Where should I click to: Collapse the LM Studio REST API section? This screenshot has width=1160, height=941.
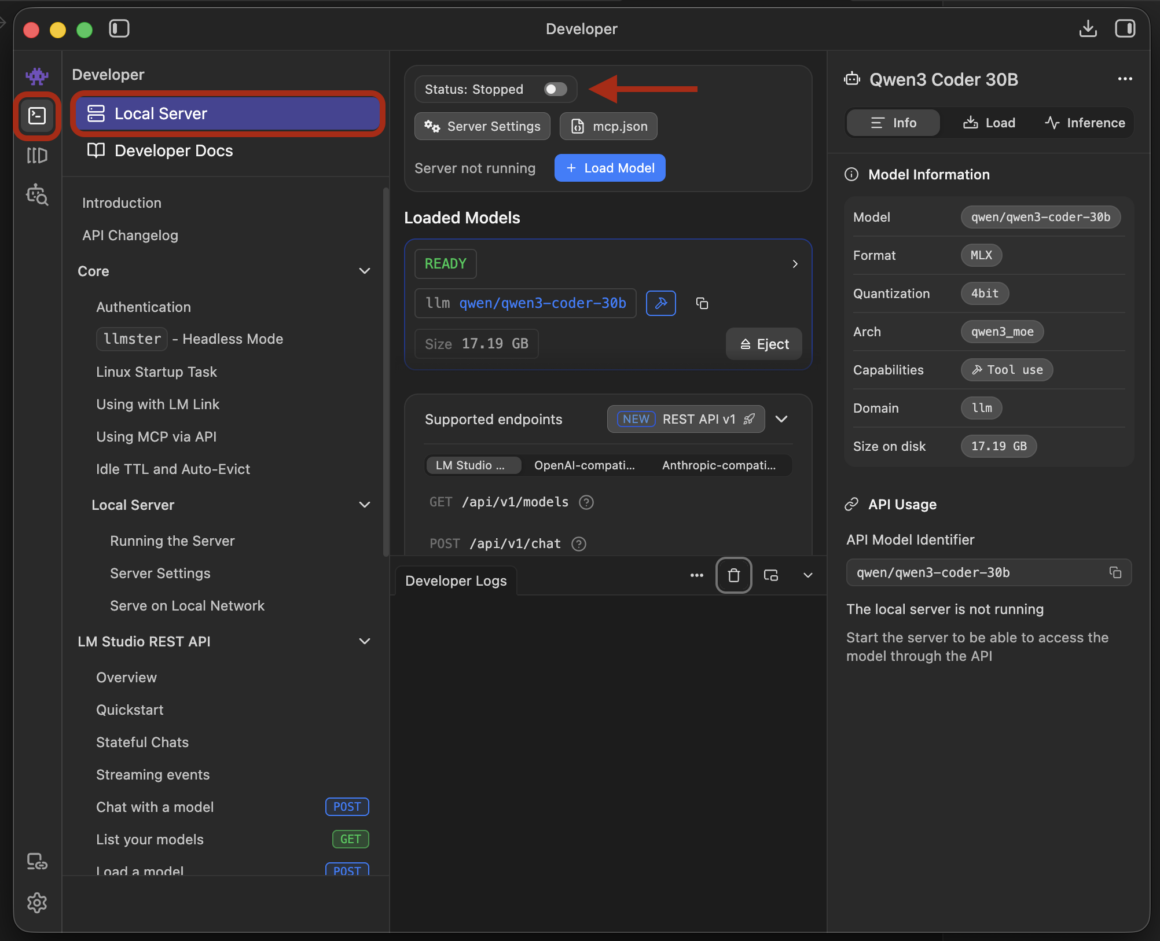click(365, 641)
